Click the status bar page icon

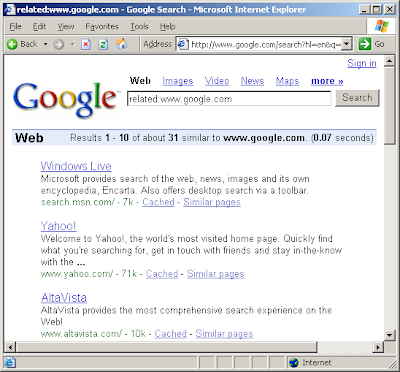(x=10, y=362)
